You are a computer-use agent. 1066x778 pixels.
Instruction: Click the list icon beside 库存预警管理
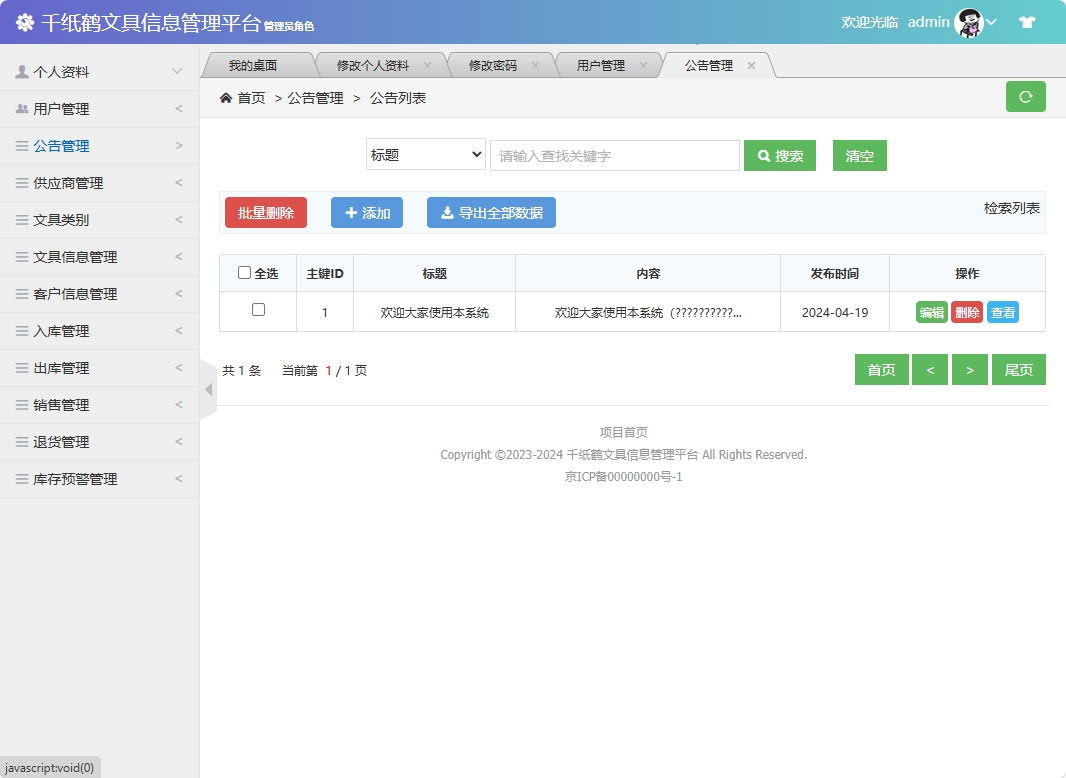[24, 478]
